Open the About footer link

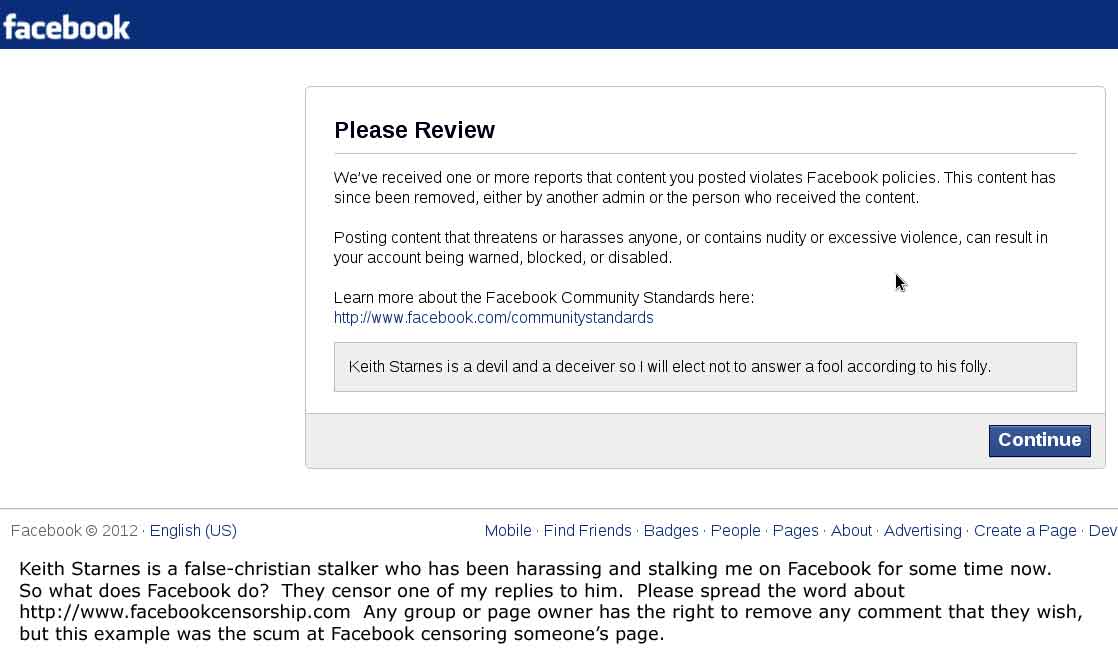(x=851, y=531)
